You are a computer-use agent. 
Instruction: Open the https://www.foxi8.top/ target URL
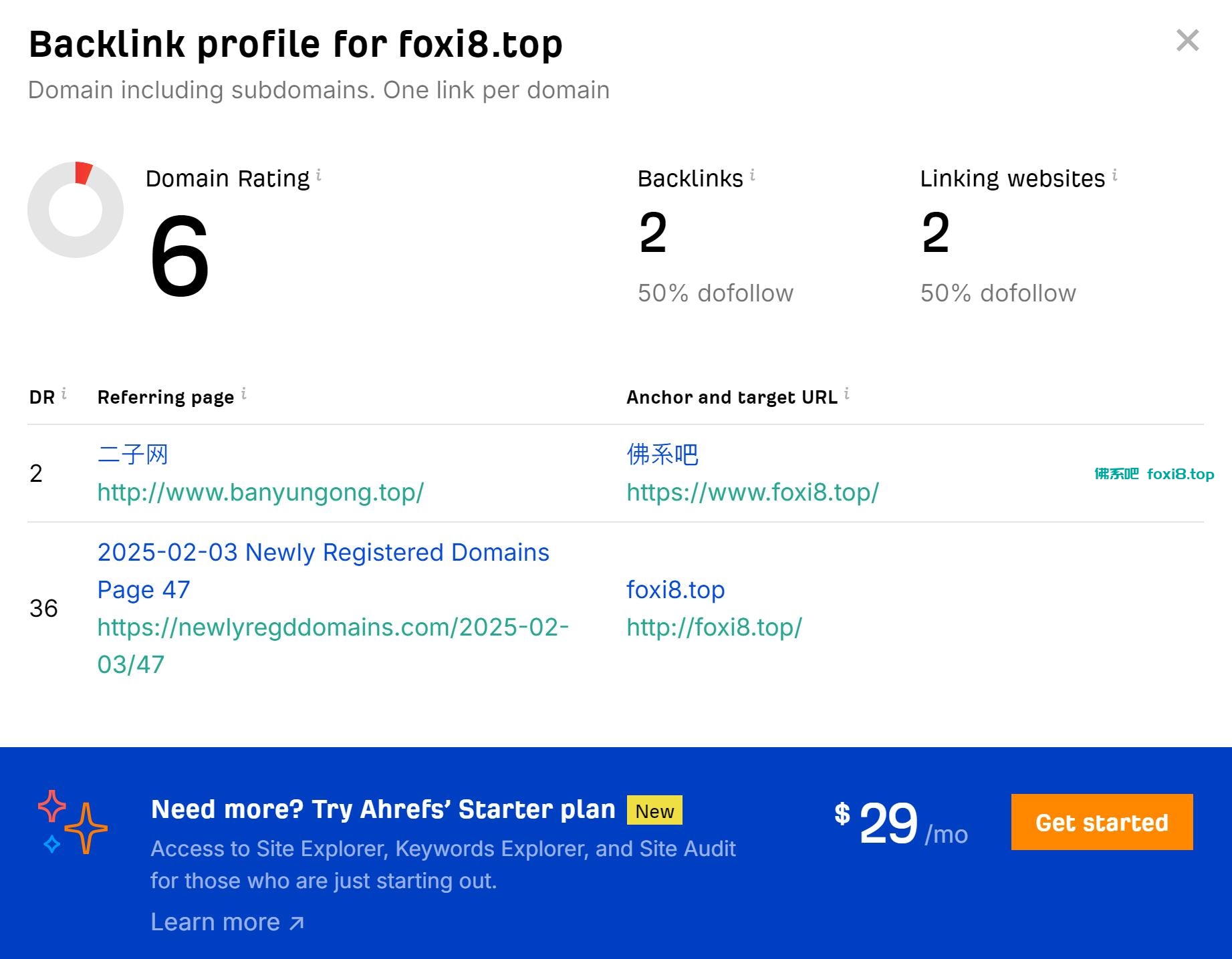[753, 493]
